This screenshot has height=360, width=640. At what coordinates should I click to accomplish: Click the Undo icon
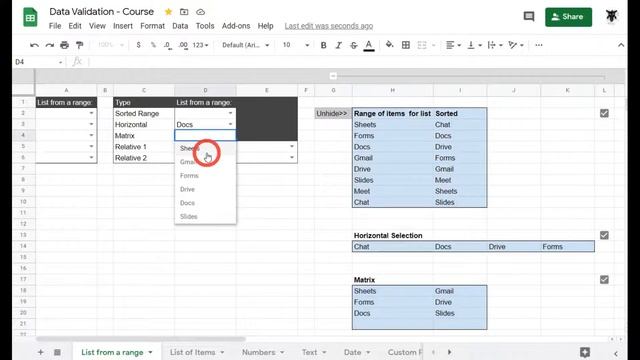pyautogui.click(x=34, y=45)
